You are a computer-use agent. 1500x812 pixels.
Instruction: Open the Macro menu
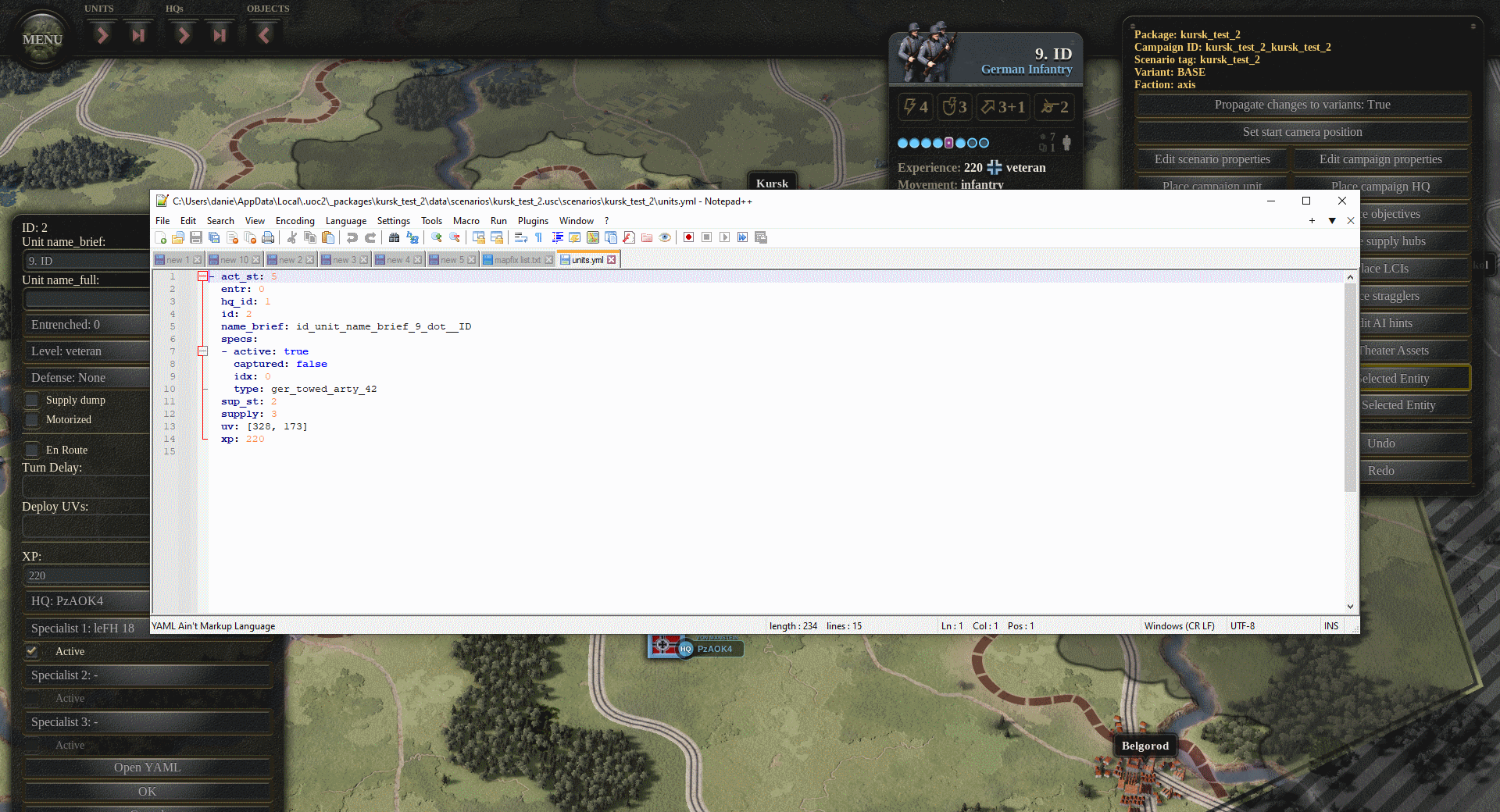(x=466, y=221)
